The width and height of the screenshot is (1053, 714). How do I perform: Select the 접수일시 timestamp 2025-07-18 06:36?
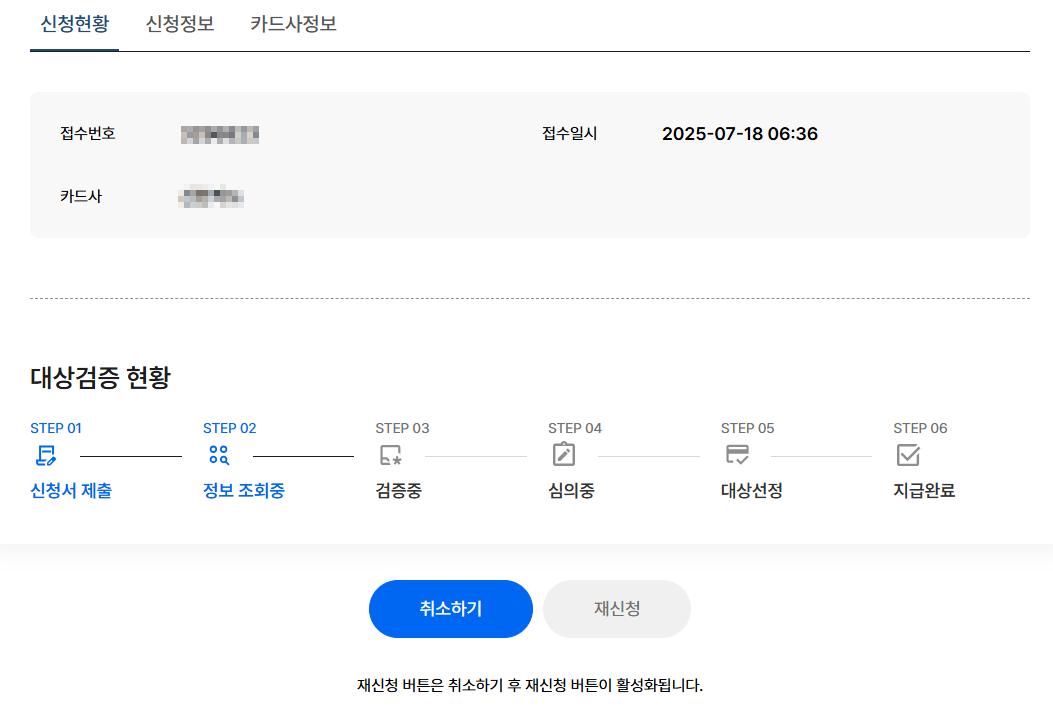click(x=742, y=133)
